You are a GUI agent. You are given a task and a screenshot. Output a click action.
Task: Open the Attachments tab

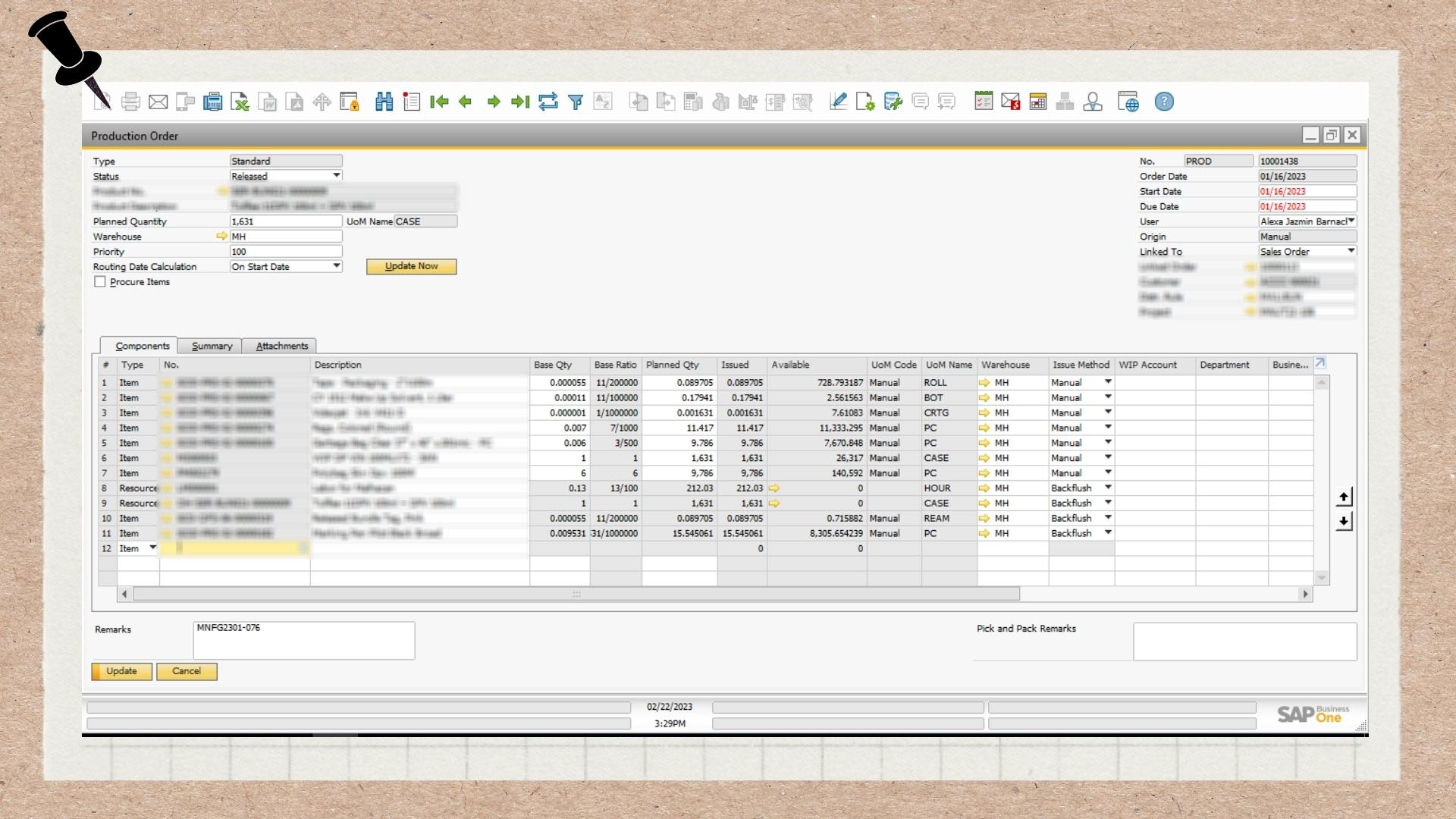281,346
